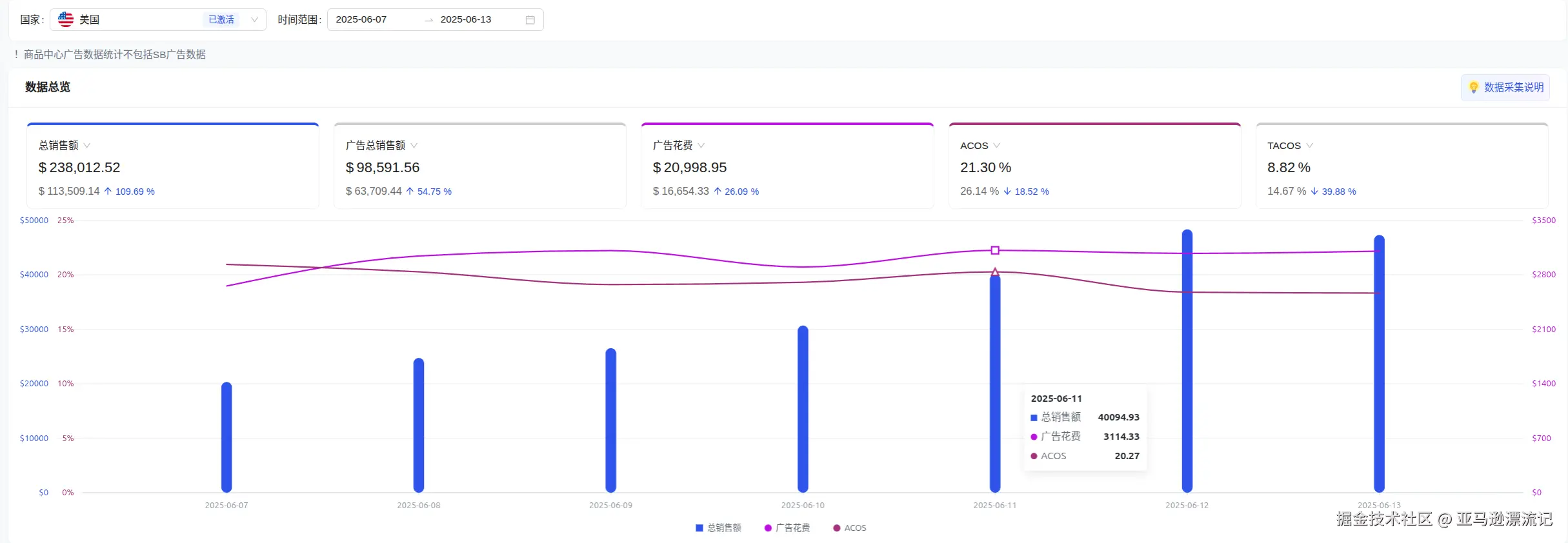The width and height of the screenshot is (1568, 543).
Task: Click the blue up arrow under 总销售额
Action: pyautogui.click(x=108, y=192)
